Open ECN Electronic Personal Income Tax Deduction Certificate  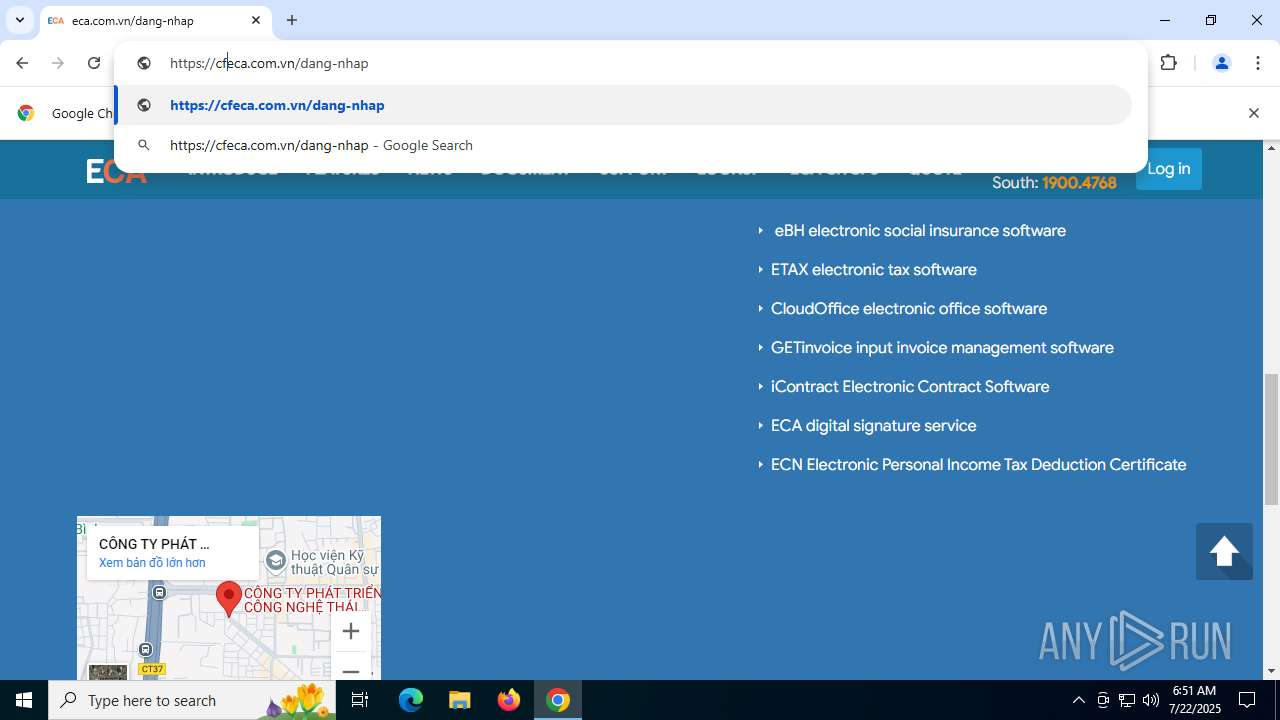978,465
